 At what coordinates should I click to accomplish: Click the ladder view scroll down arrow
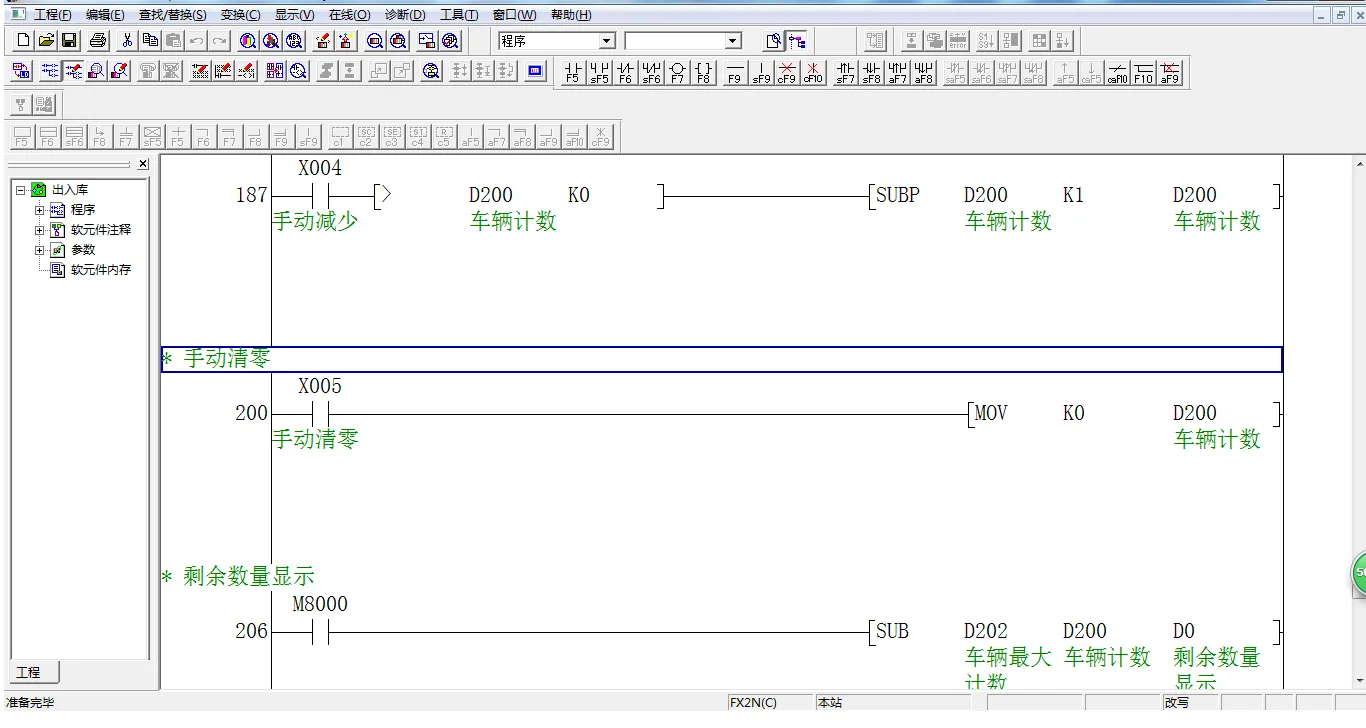click(x=1358, y=681)
